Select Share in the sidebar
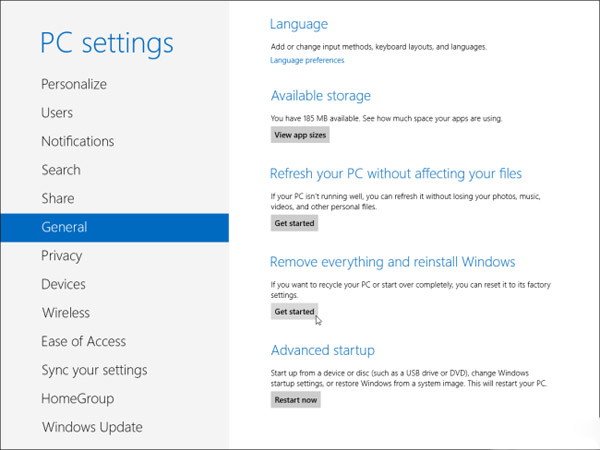 58,199
